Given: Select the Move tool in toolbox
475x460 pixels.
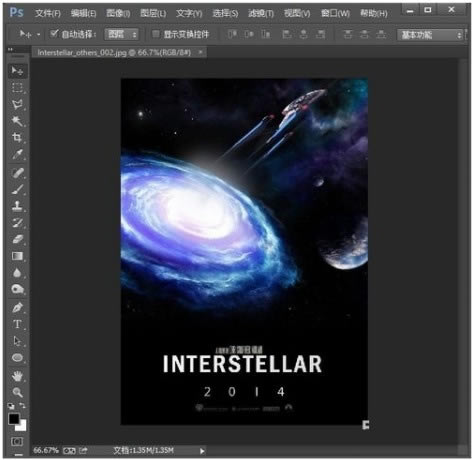Looking at the screenshot, I should pos(17,70).
